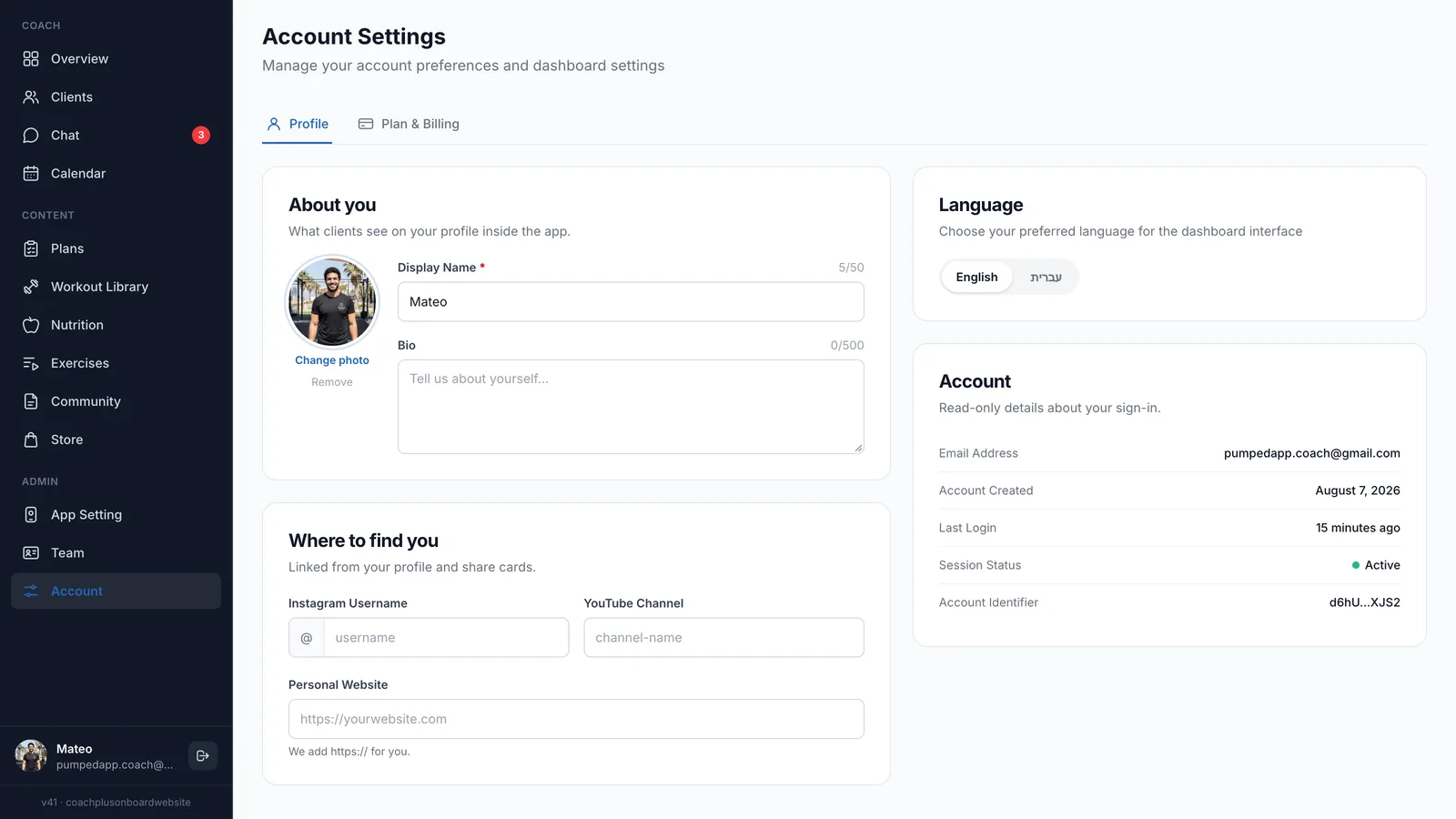Click the Calendar icon in sidebar

tap(31, 173)
